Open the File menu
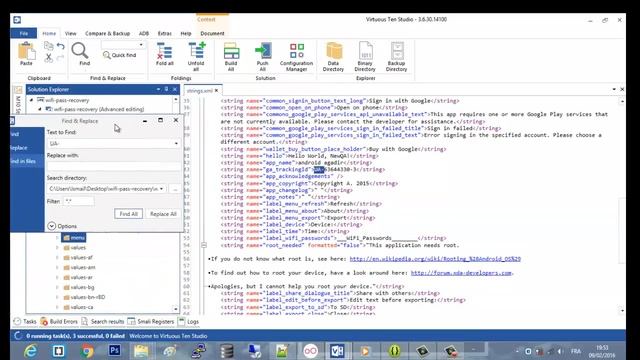This screenshot has height=360, width=640. 24,33
